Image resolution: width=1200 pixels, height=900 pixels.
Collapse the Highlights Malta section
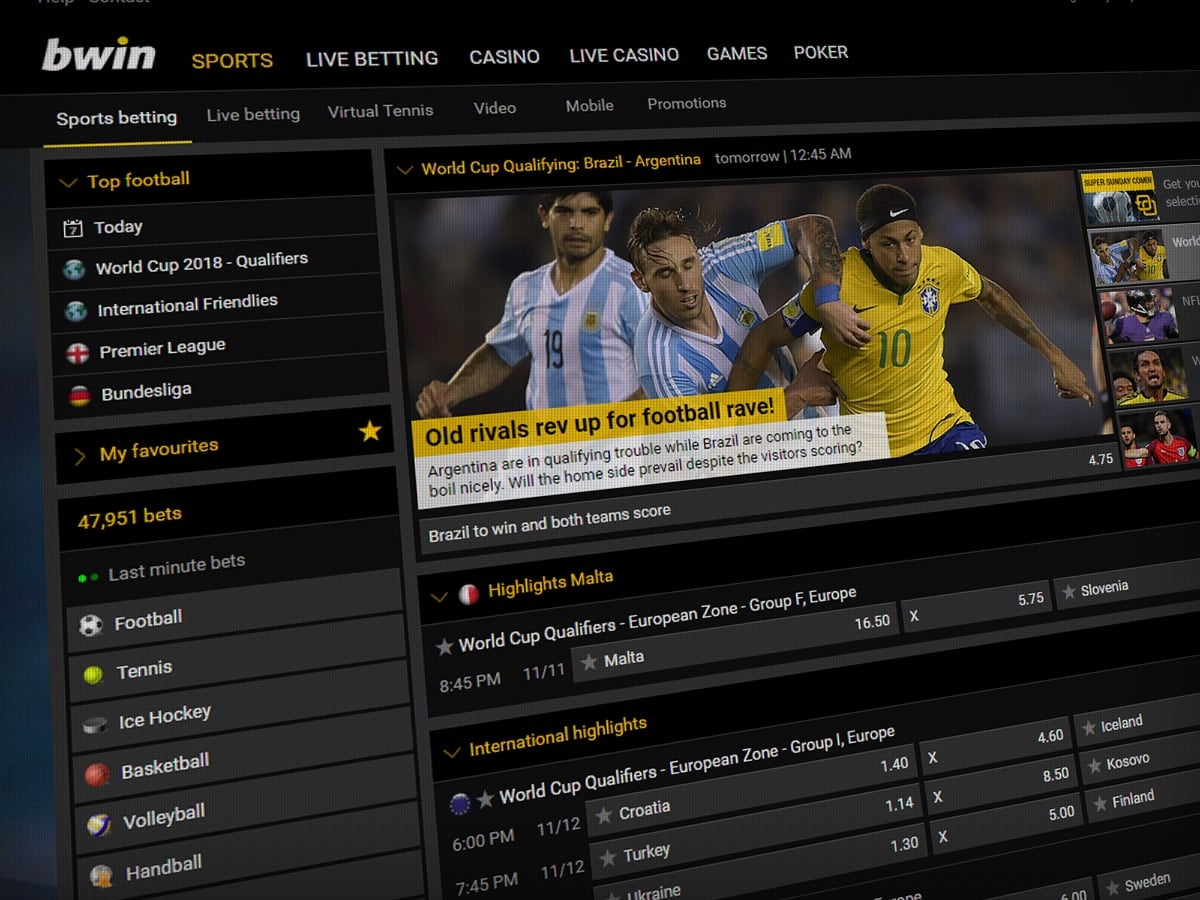tap(438, 597)
